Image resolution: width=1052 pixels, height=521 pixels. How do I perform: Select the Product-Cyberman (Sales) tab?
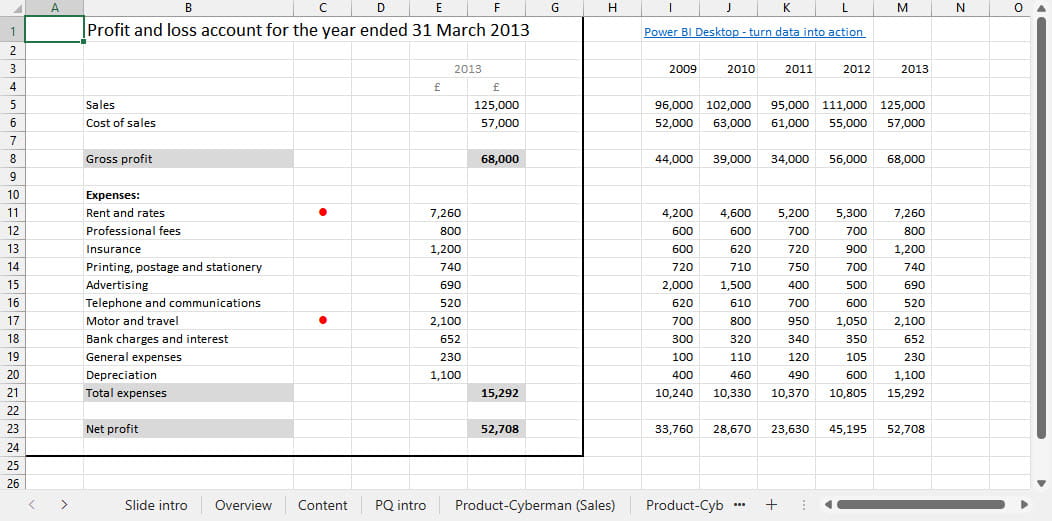[x=535, y=505]
